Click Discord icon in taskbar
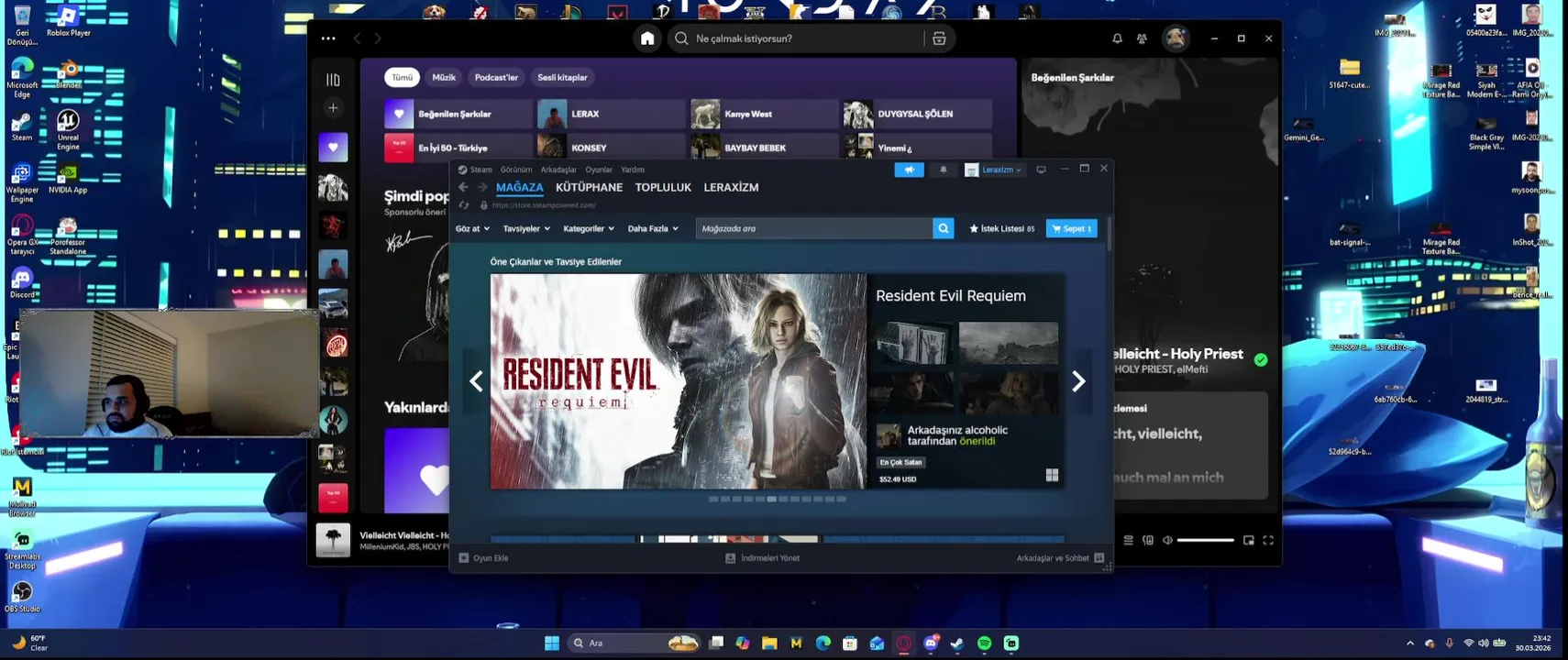The height and width of the screenshot is (660, 1568). pyautogui.click(x=931, y=643)
